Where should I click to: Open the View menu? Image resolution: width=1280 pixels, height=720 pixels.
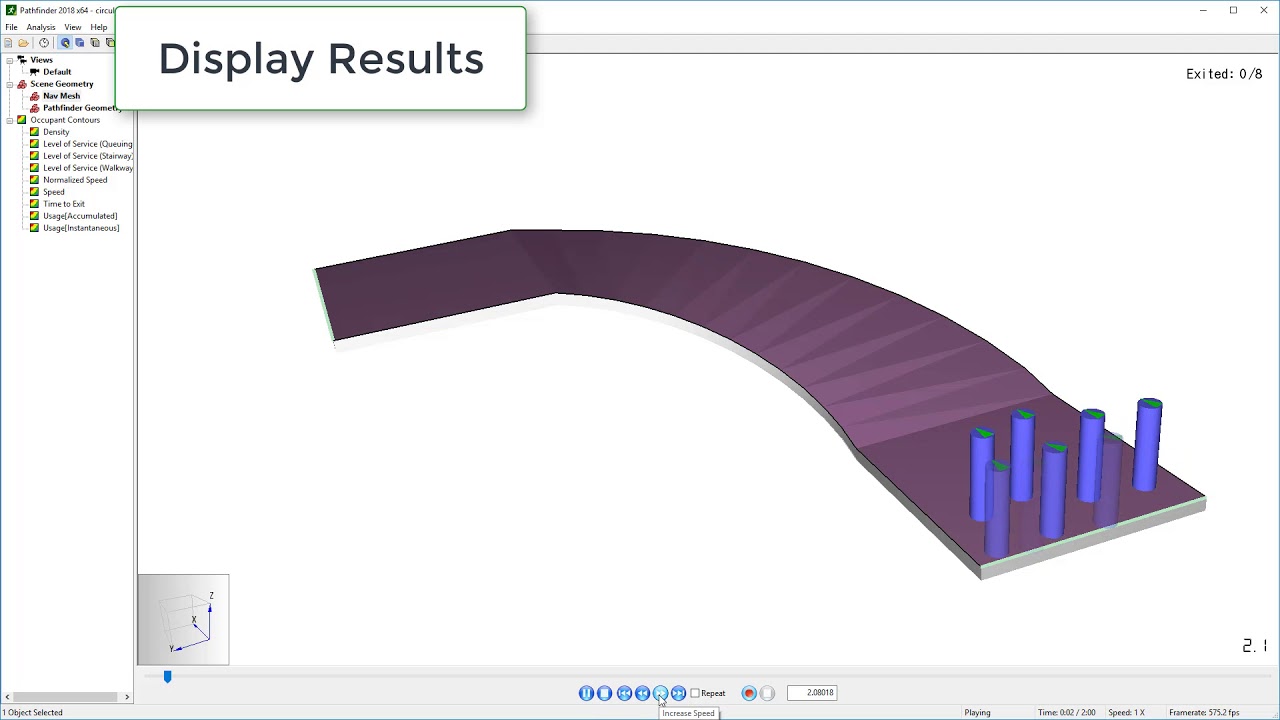[x=73, y=27]
